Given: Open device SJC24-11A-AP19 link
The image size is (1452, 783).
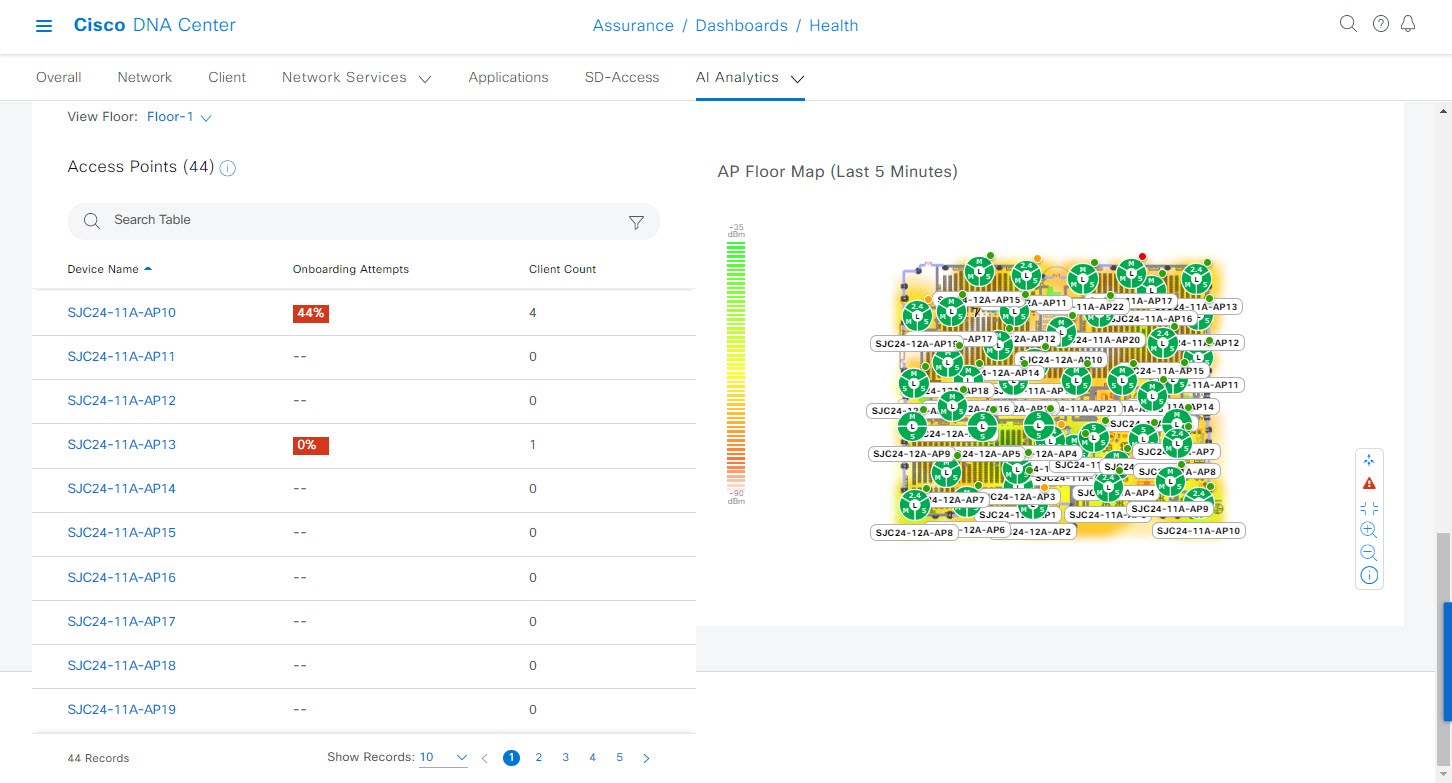Looking at the screenshot, I should tap(121, 709).
